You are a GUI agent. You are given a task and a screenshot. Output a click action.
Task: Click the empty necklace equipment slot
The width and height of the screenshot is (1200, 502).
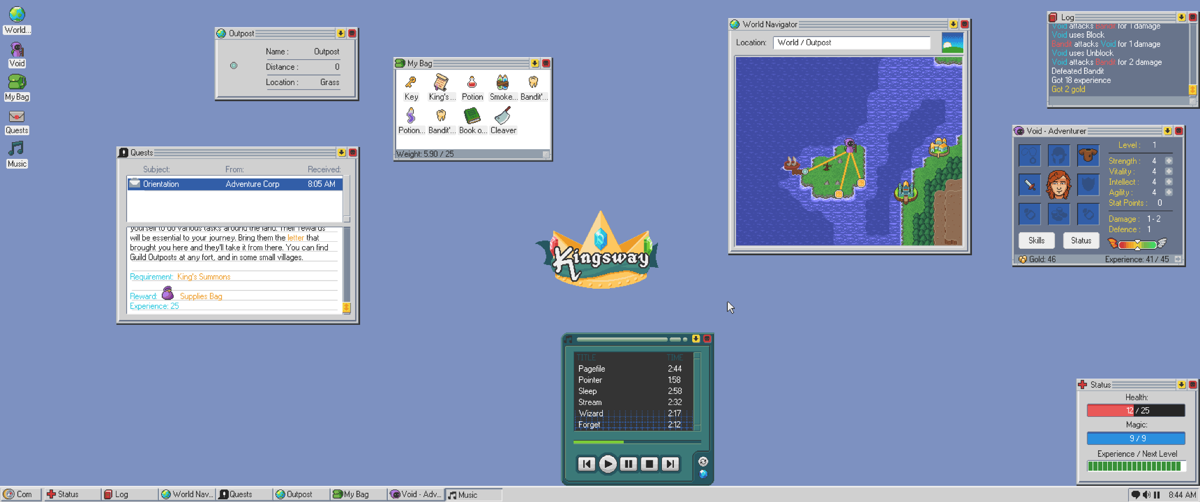point(1029,156)
